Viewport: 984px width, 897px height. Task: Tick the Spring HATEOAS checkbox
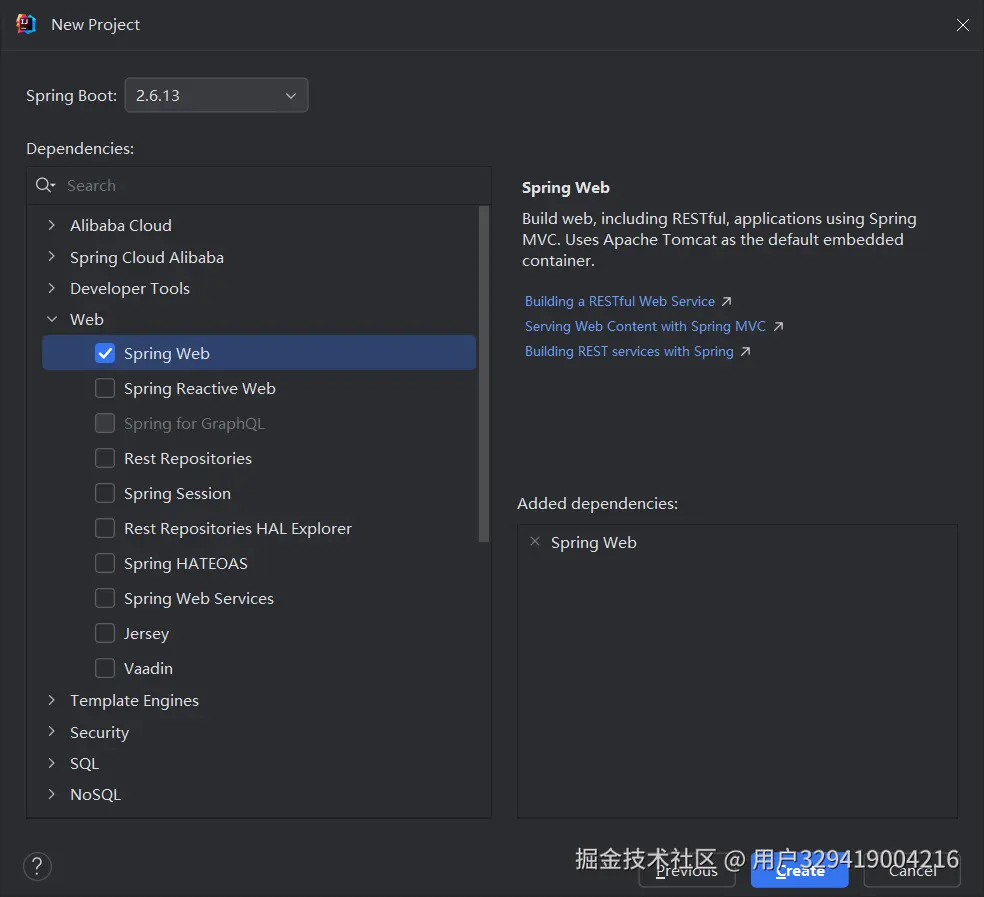click(x=105, y=563)
